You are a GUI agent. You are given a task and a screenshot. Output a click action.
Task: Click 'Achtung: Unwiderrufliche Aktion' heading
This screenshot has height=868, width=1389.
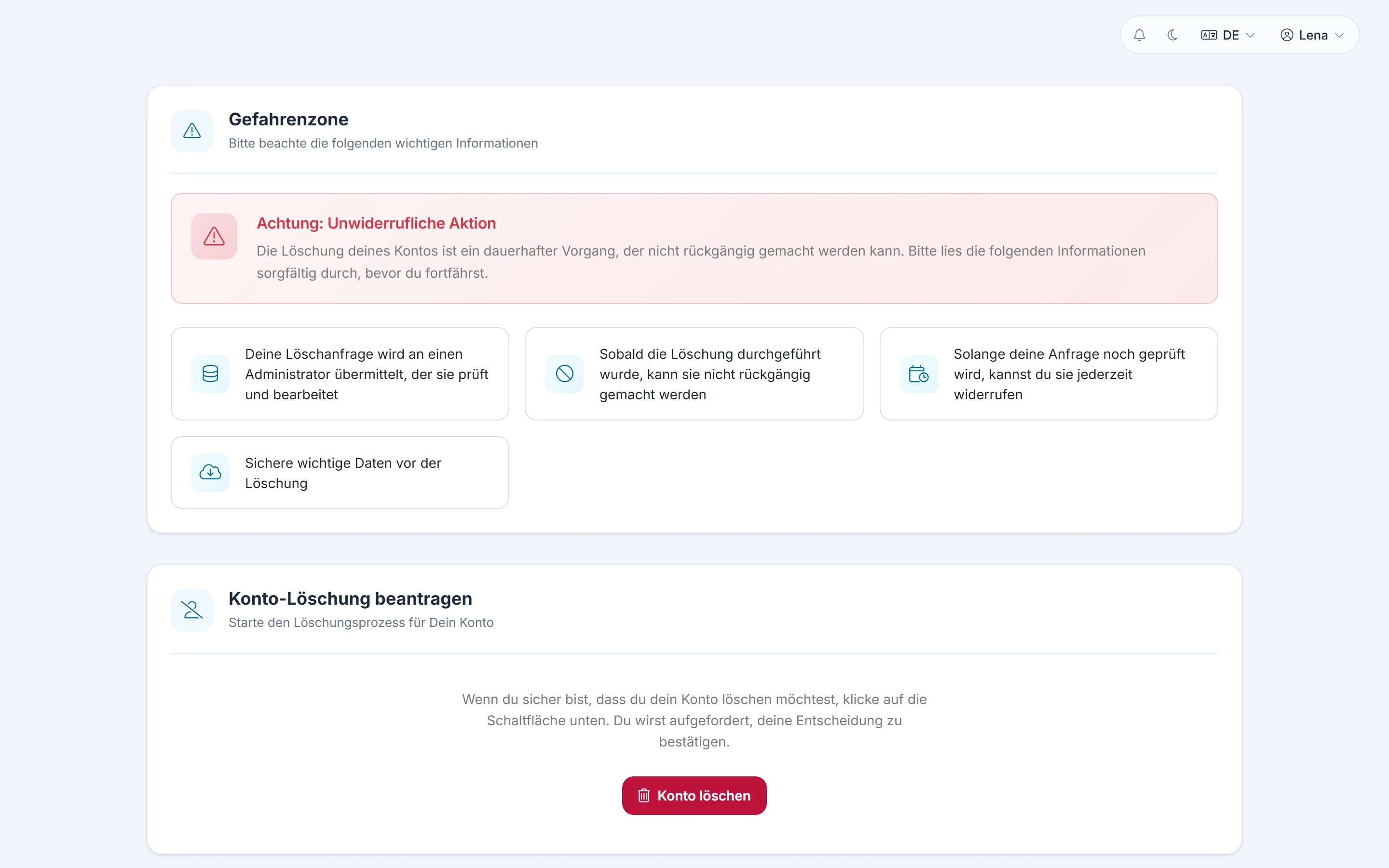pos(377,223)
